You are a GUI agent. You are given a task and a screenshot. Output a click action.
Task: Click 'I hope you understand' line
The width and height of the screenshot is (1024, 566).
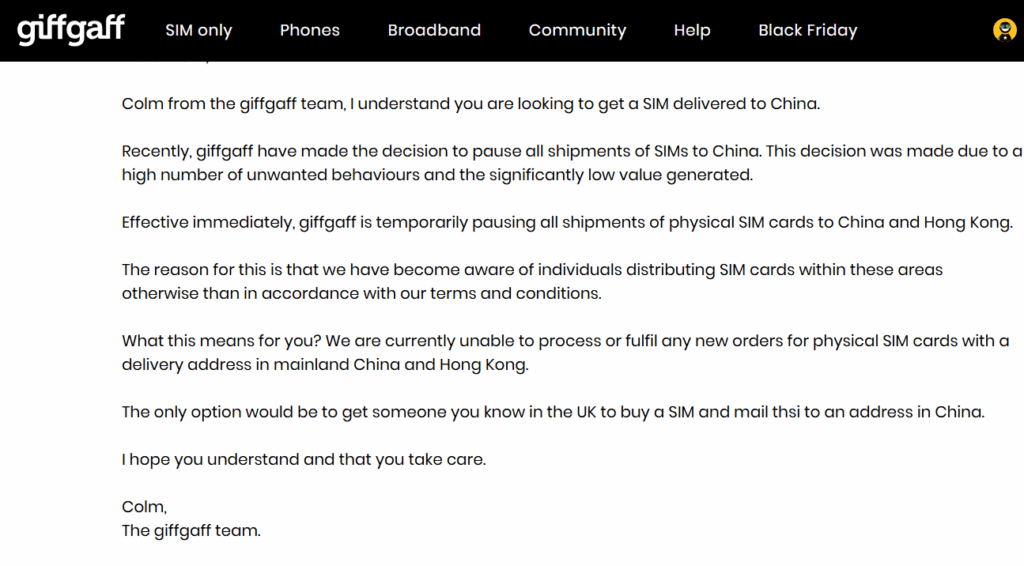click(x=303, y=460)
